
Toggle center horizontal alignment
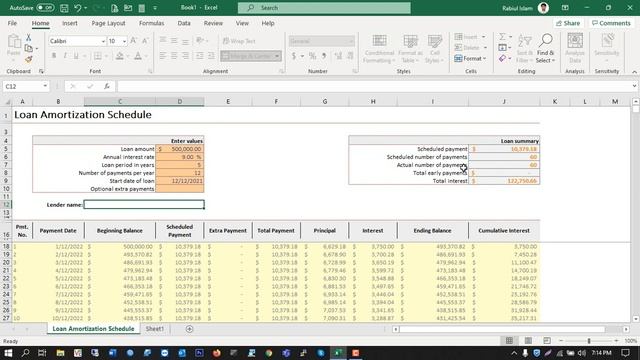click(x=174, y=56)
